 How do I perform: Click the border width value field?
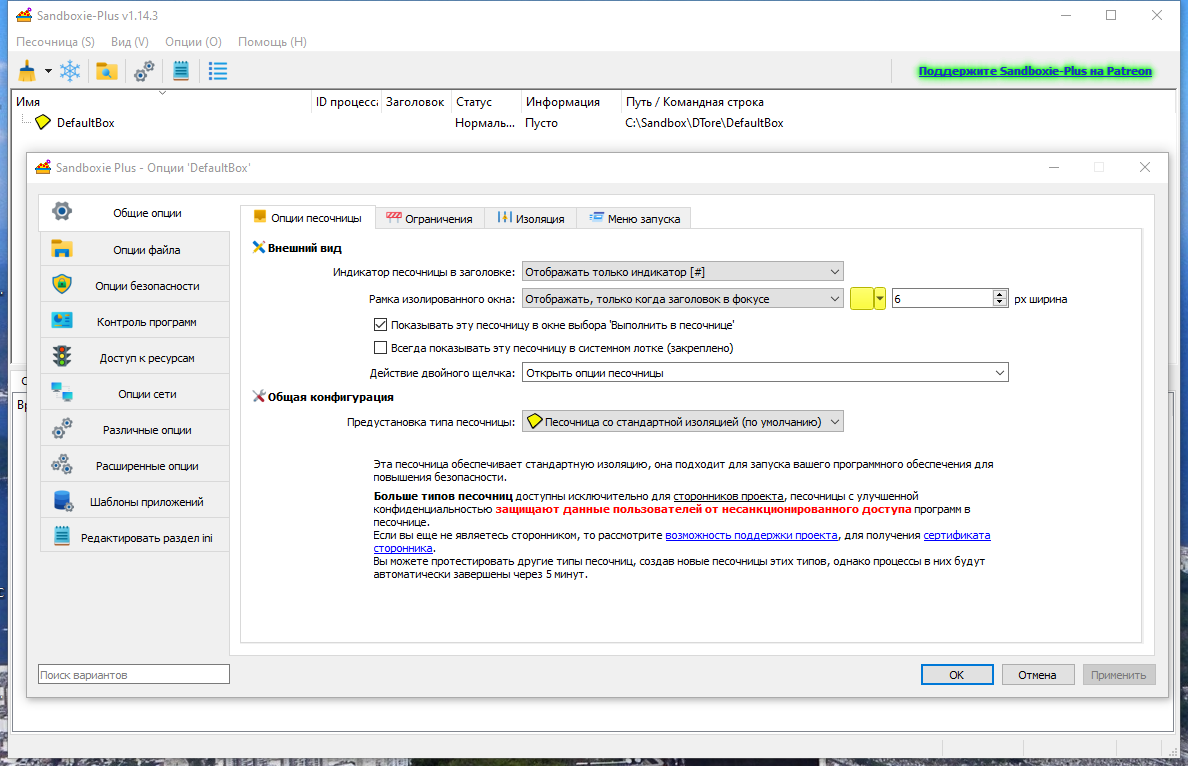click(943, 299)
